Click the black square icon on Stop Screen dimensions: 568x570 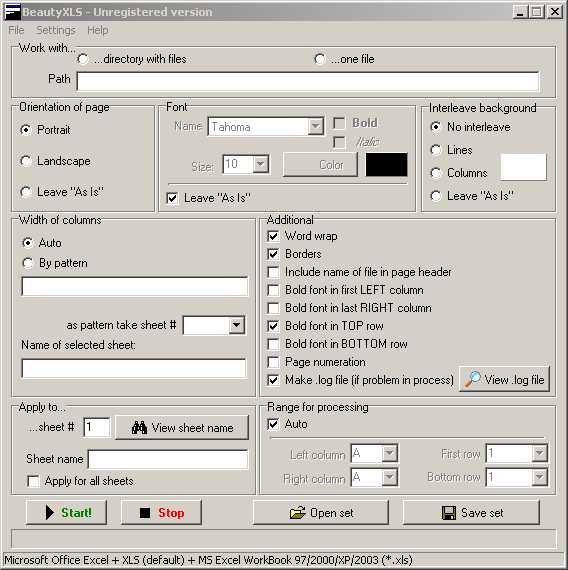pos(145,513)
